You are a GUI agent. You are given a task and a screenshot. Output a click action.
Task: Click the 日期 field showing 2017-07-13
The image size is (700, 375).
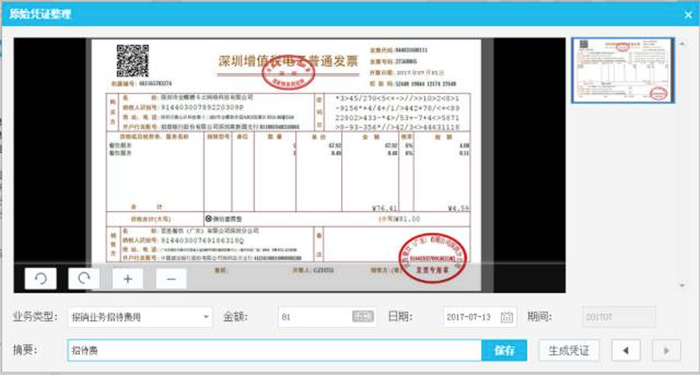click(480, 317)
